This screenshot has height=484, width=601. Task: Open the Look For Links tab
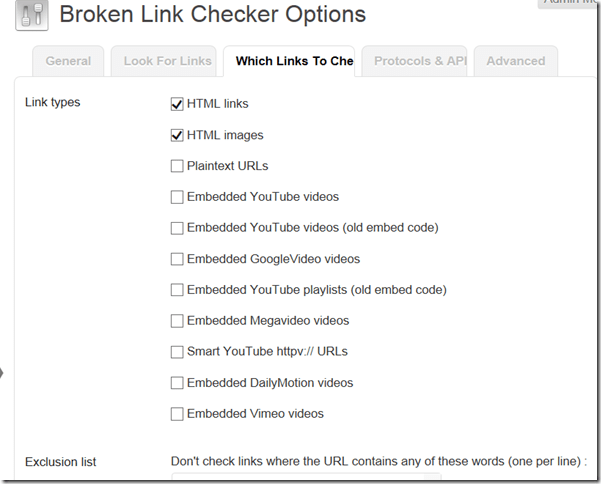[x=167, y=61]
